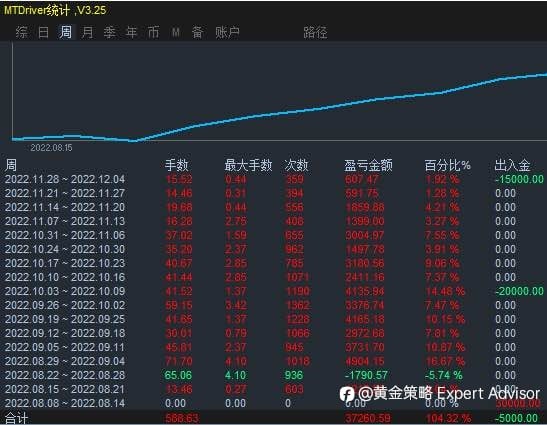Click the green 65.06 lots cell
The image size is (547, 425).
(x=178, y=375)
